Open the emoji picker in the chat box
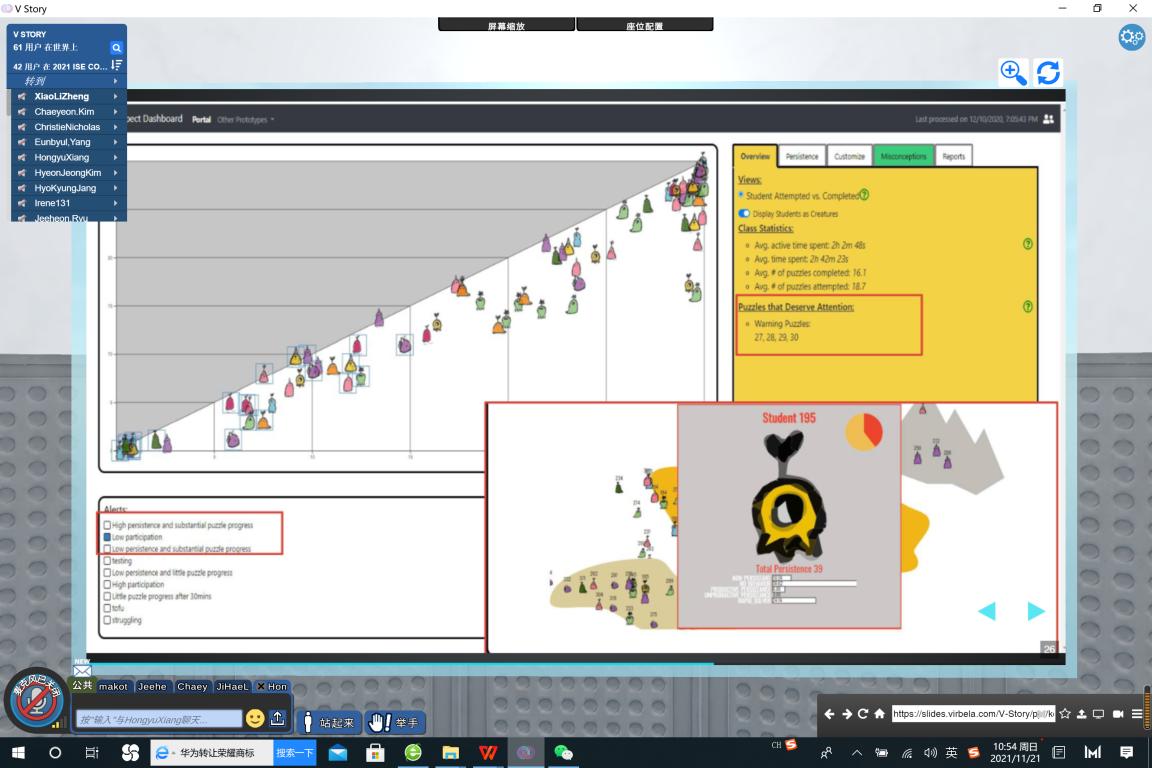The width and height of the screenshot is (1152, 768). pyautogui.click(x=255, y=719)
